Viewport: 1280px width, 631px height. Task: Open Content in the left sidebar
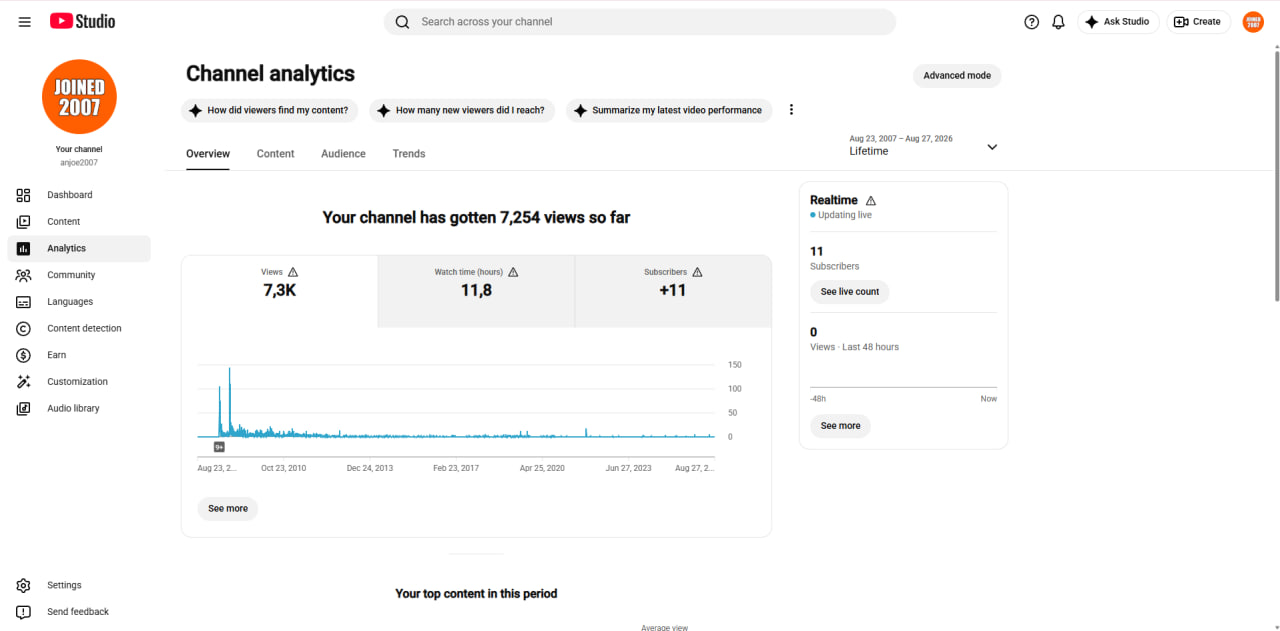[79, 222]
